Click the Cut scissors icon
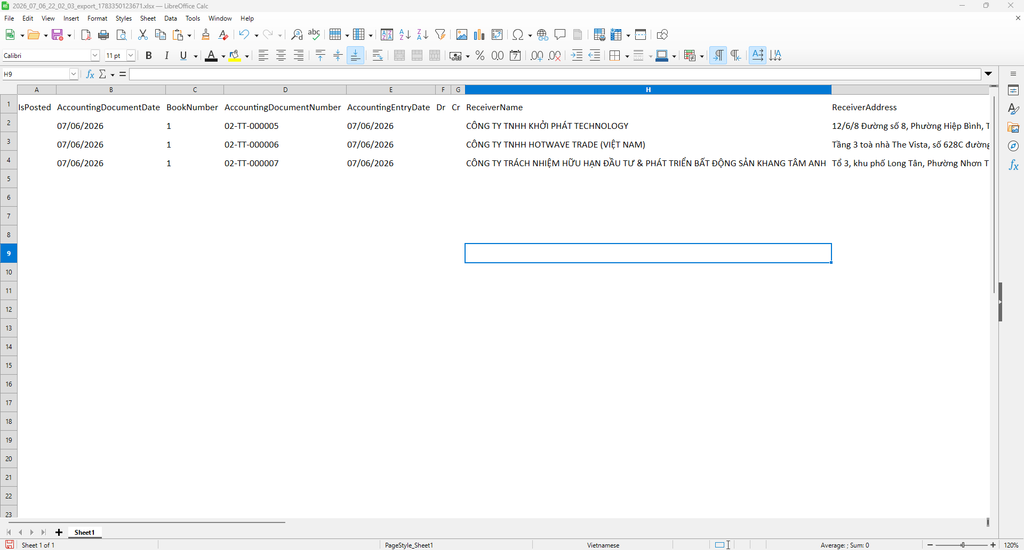Screen dimensions: 1024x550 (142, 35)
